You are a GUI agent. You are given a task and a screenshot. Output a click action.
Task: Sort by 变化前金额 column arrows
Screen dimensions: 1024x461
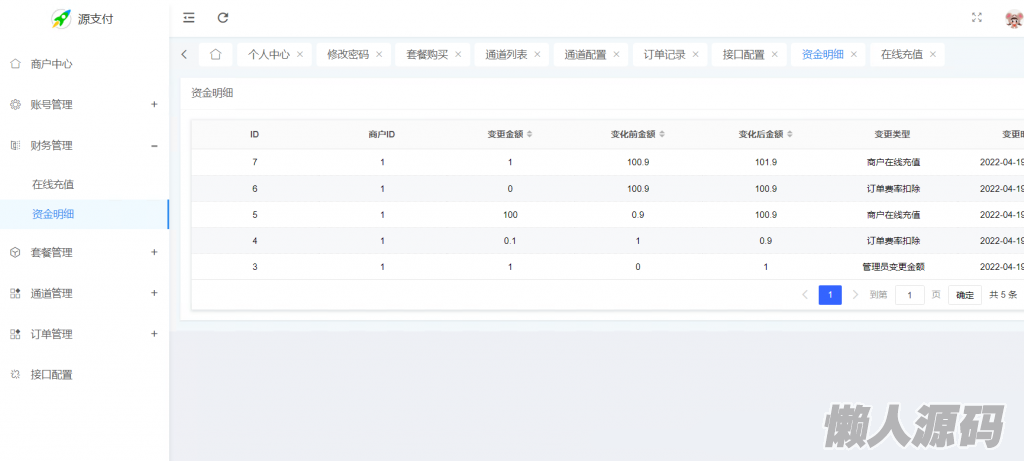662,134
